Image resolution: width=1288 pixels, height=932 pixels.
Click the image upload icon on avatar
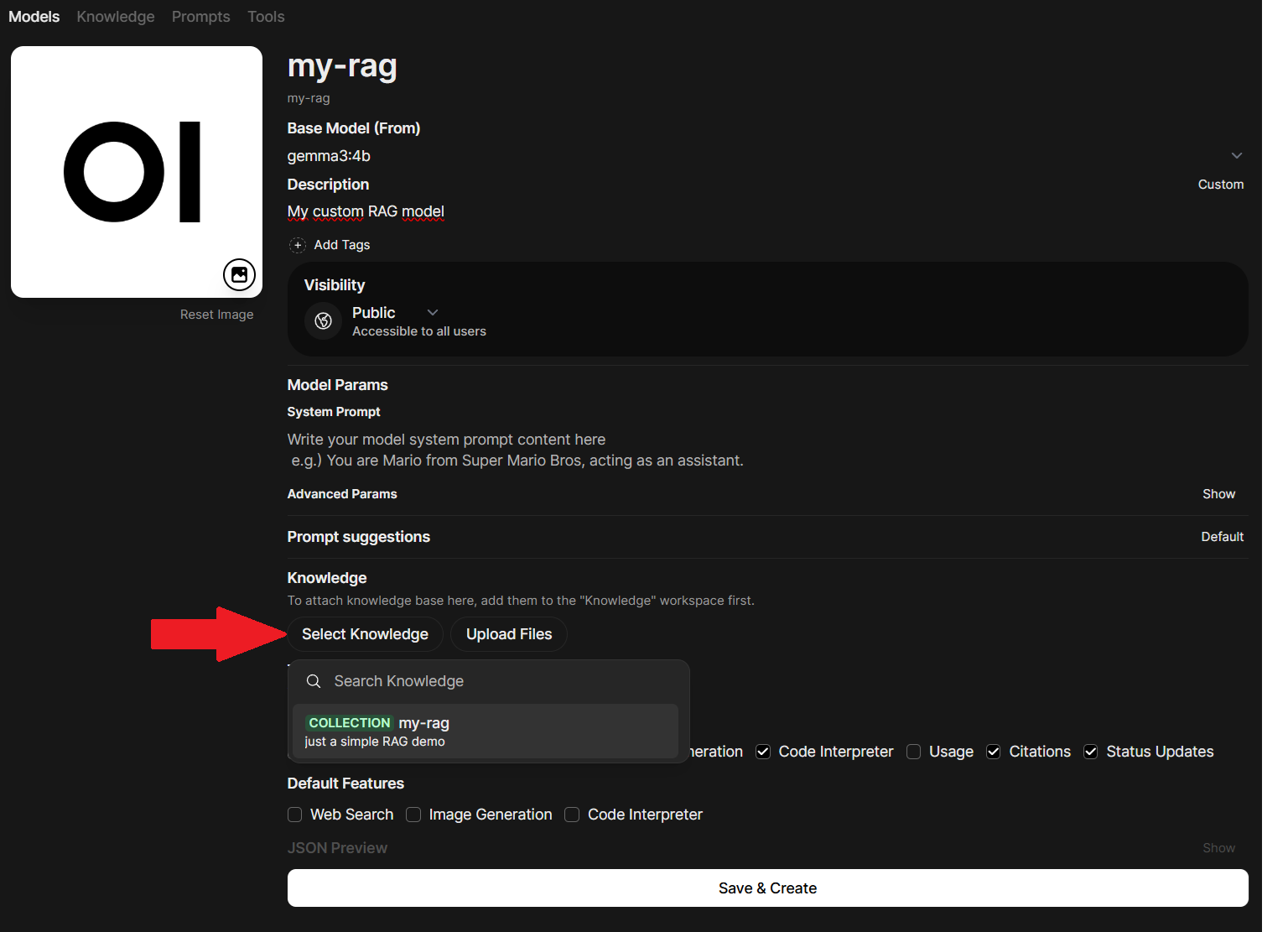239,274
